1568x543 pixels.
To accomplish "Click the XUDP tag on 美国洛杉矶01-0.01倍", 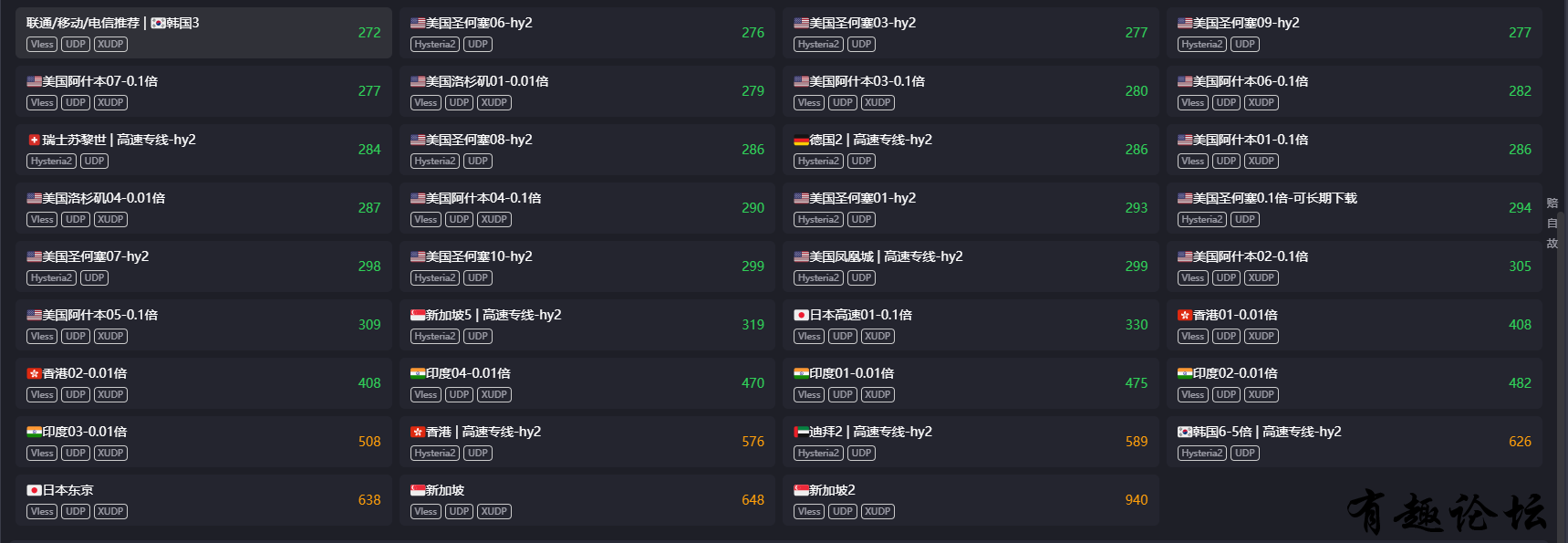I will [494, 102].
